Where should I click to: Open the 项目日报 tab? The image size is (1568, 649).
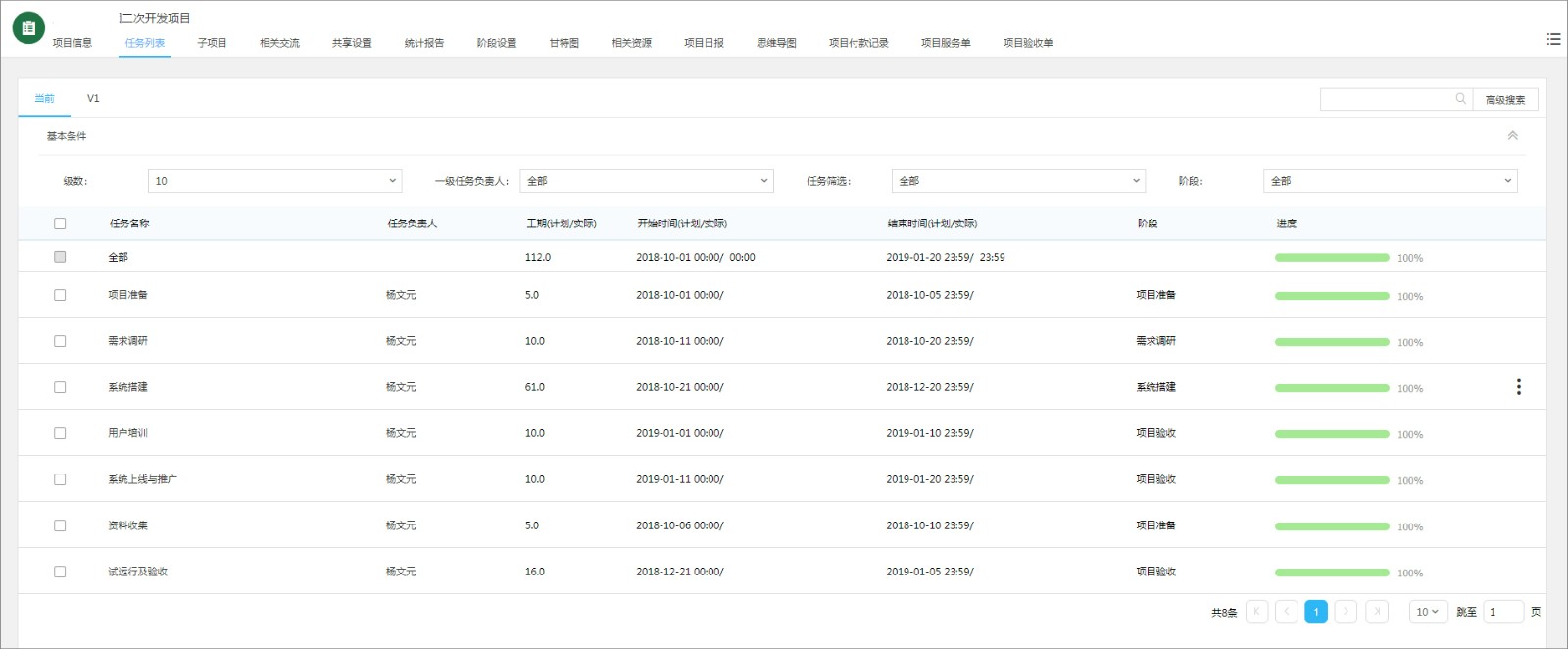point(705,43)
